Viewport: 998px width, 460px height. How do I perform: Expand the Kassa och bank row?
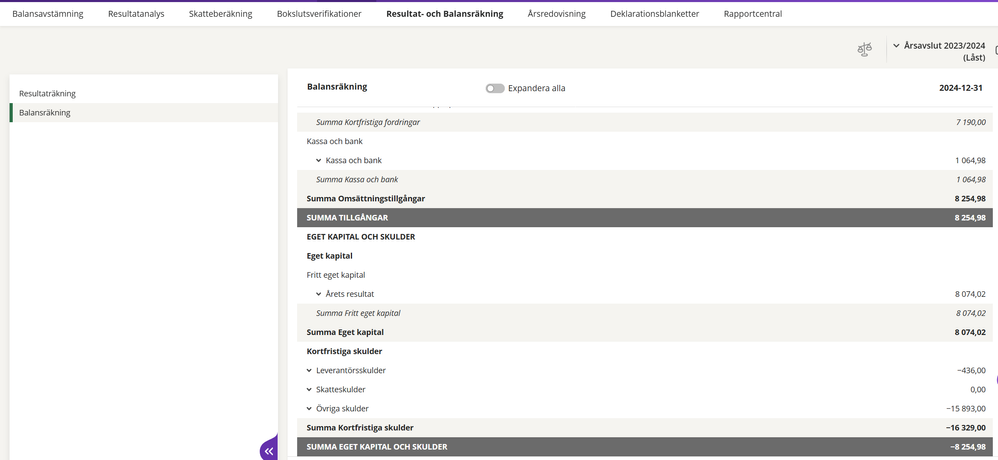(x=319, y=160)
